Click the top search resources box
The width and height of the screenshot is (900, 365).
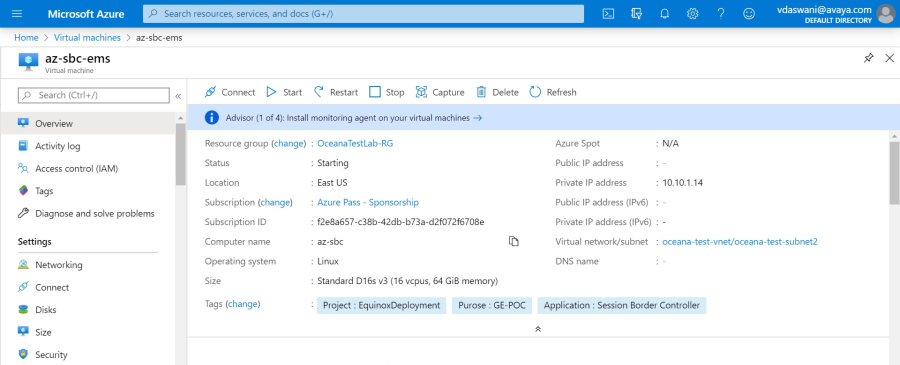pyautogui.click(x=363, y=14)
